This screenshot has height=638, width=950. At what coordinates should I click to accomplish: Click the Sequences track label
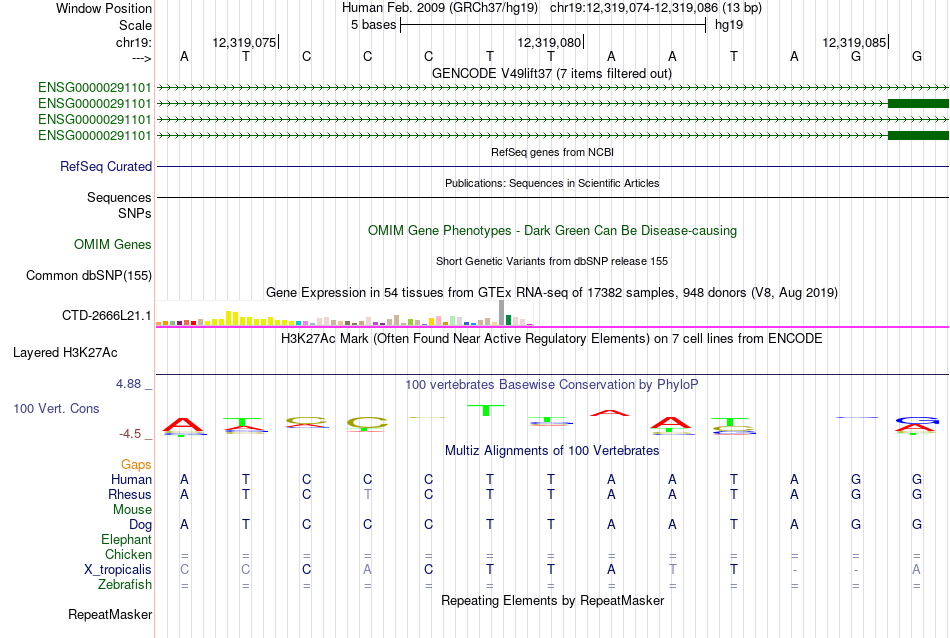click(x=119, y=198)
